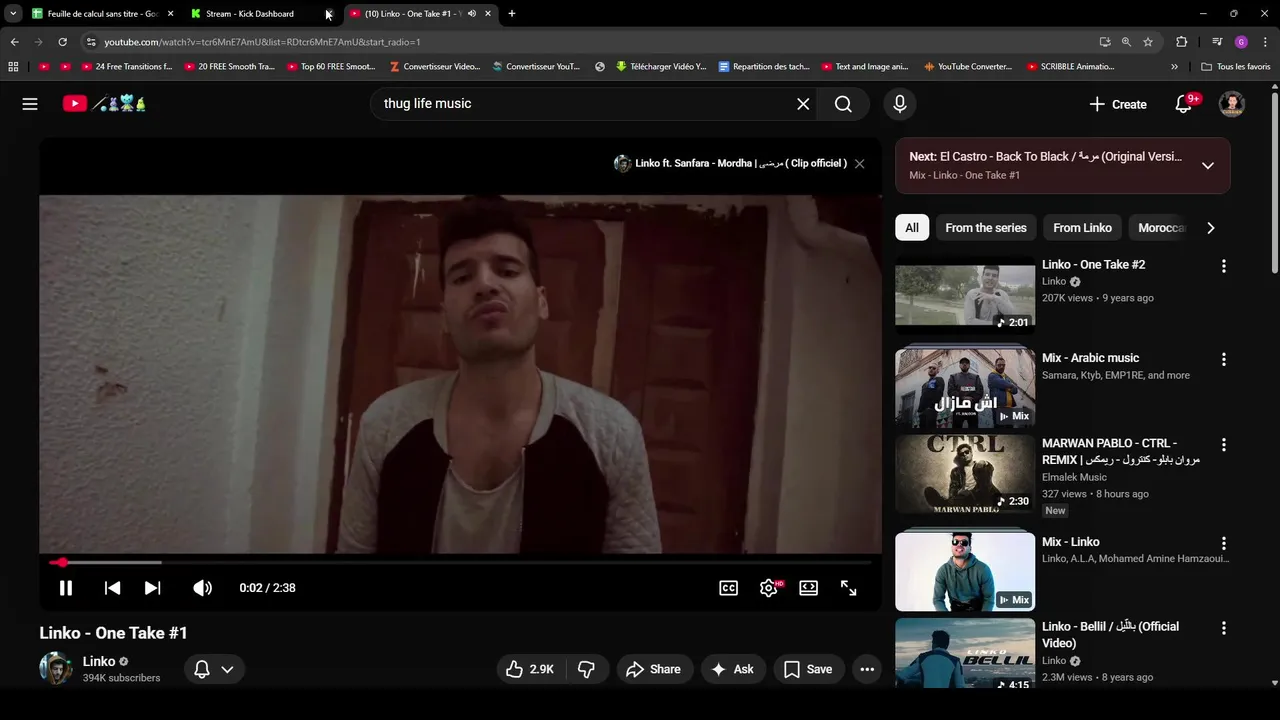
Task: Select the All filter chip
Action: tap(912, 228)
